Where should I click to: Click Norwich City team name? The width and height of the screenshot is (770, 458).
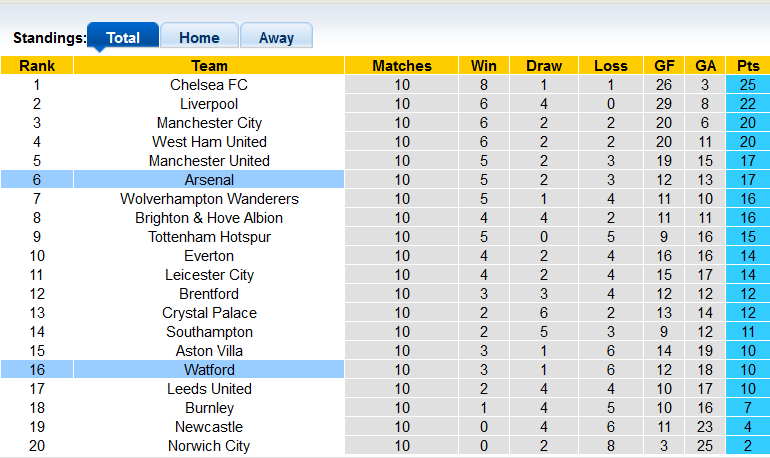point(209,446)
